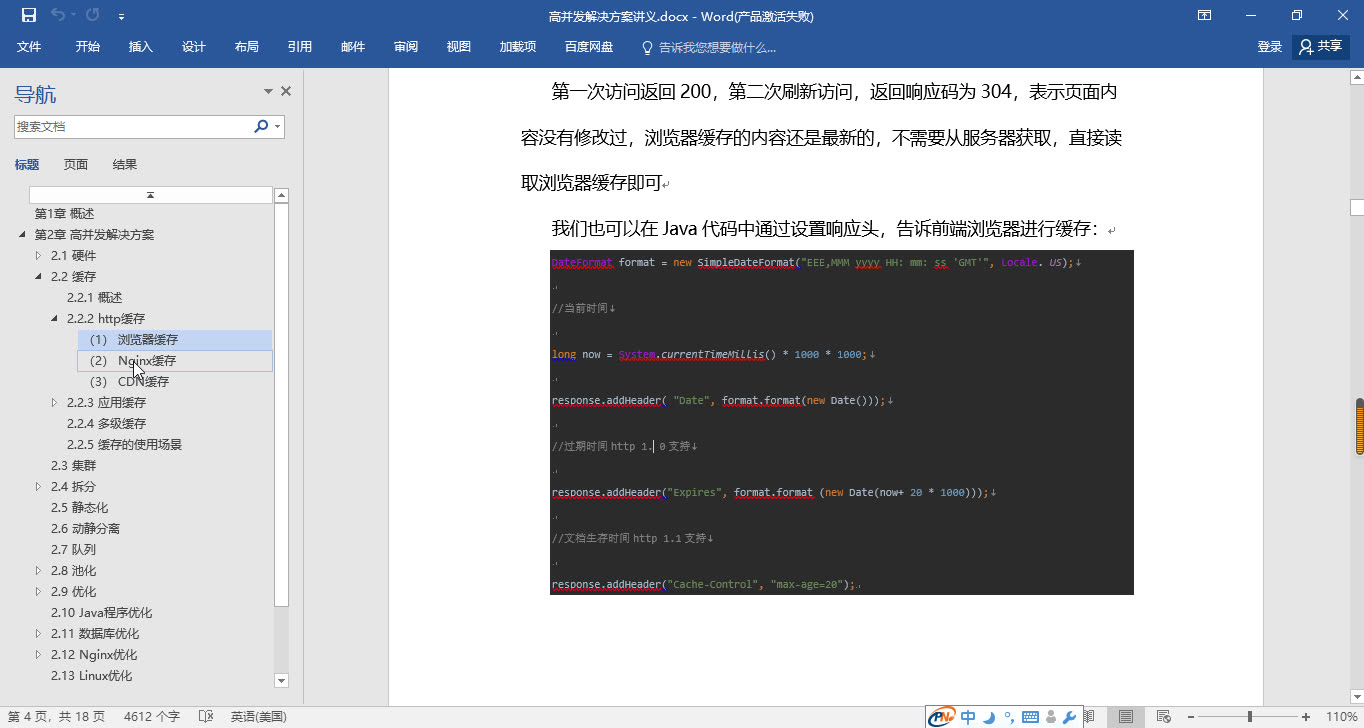The height and width of the screenshot is (728, 1364).
Task: Go to heading 2.2.5 缓存的使用场景
Action: [124, 445]
